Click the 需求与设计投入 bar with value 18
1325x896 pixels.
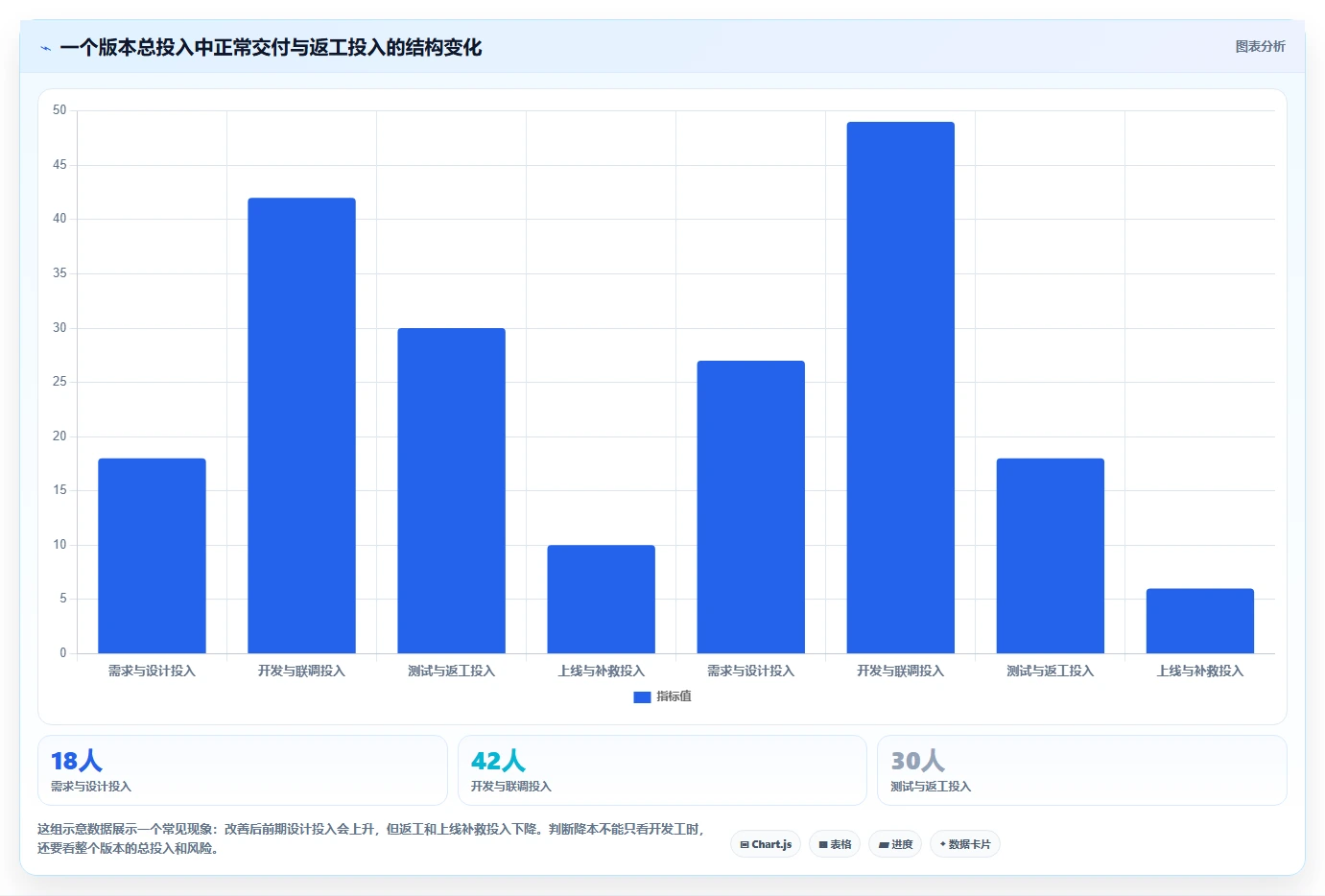coord(152,555)
